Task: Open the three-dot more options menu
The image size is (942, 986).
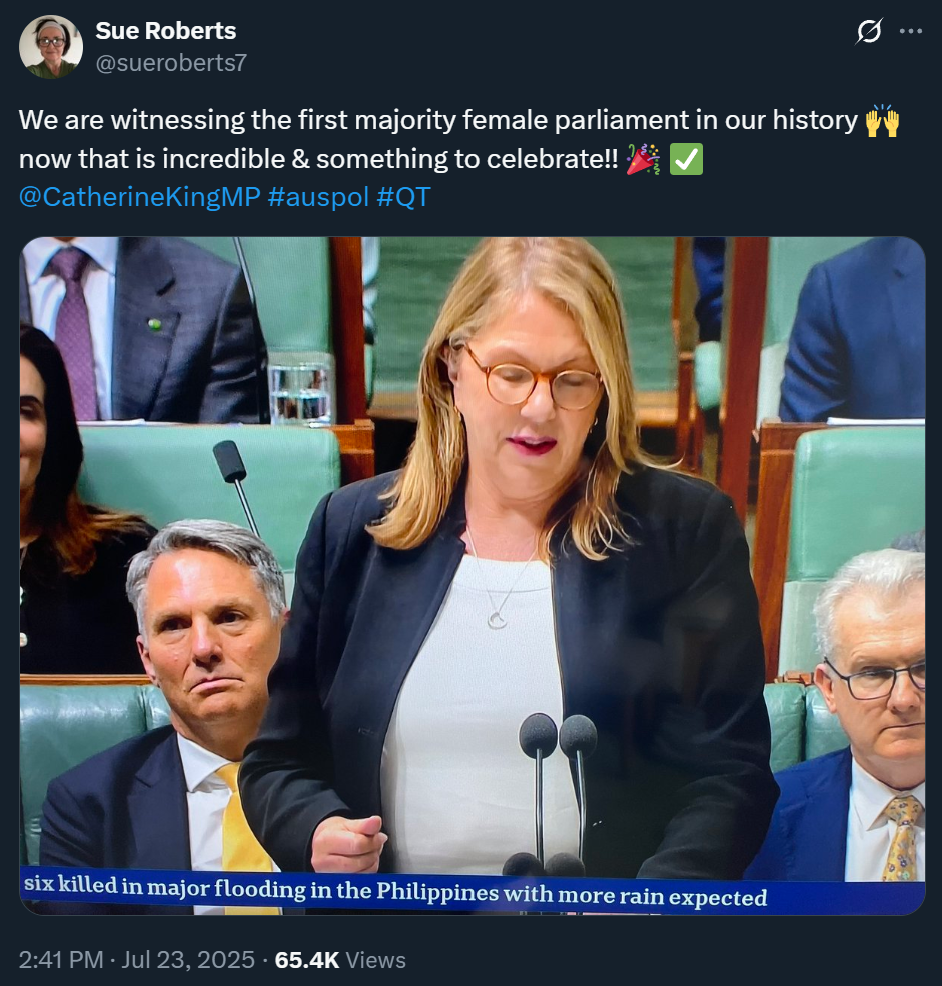Action: pyautogui.click(x=911, y=31)
